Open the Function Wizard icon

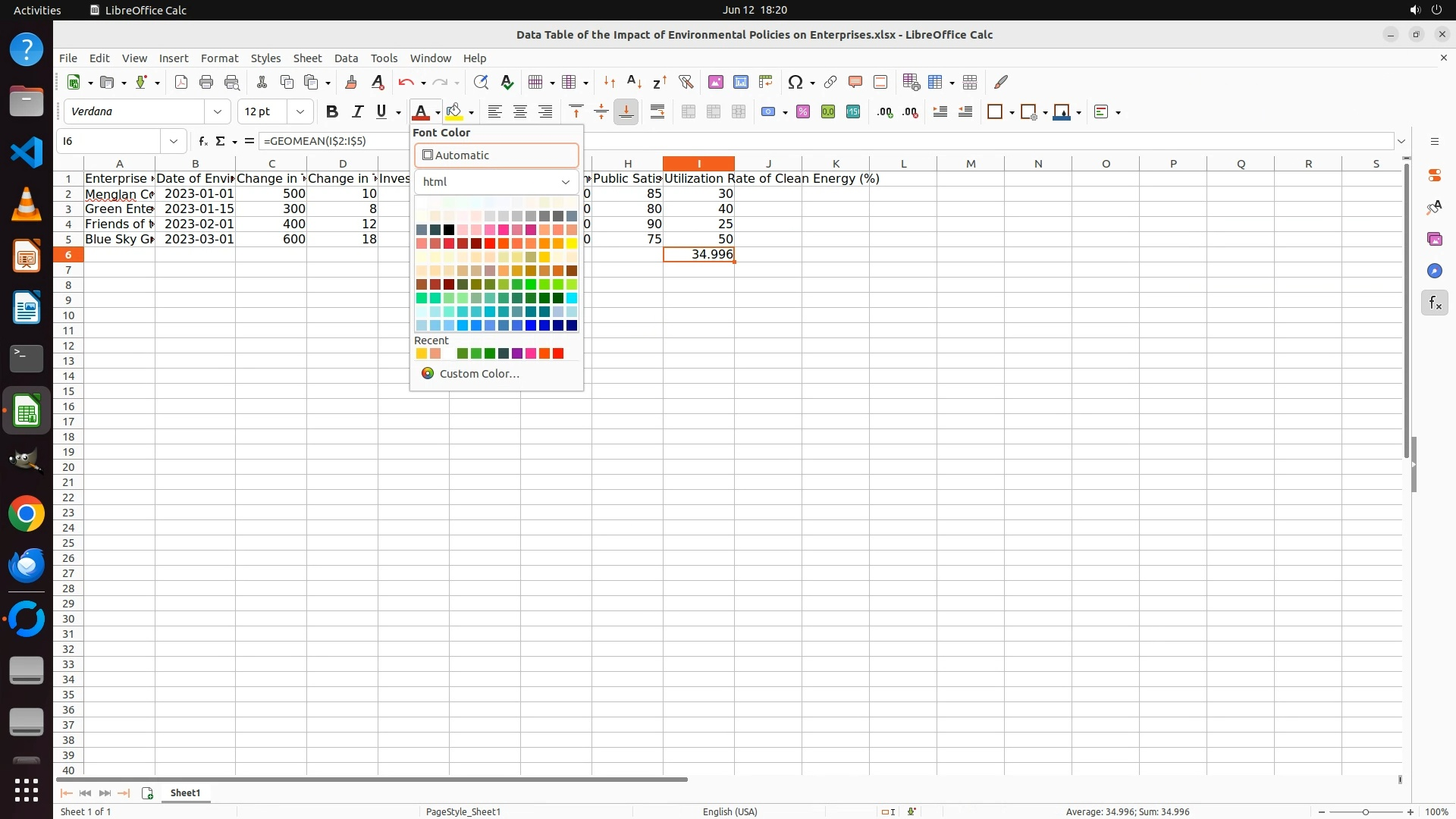coord(202,141)
